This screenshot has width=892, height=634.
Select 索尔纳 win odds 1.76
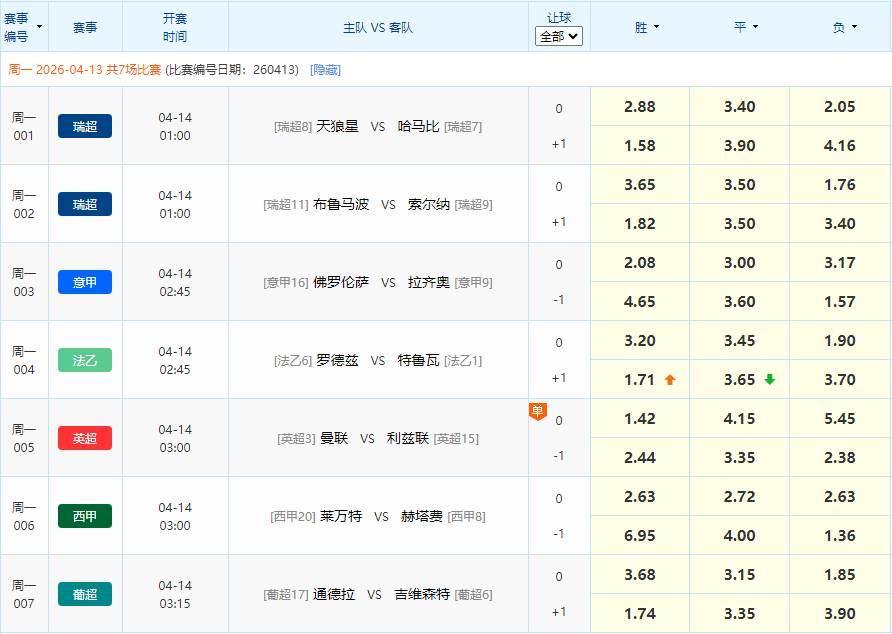840,184
